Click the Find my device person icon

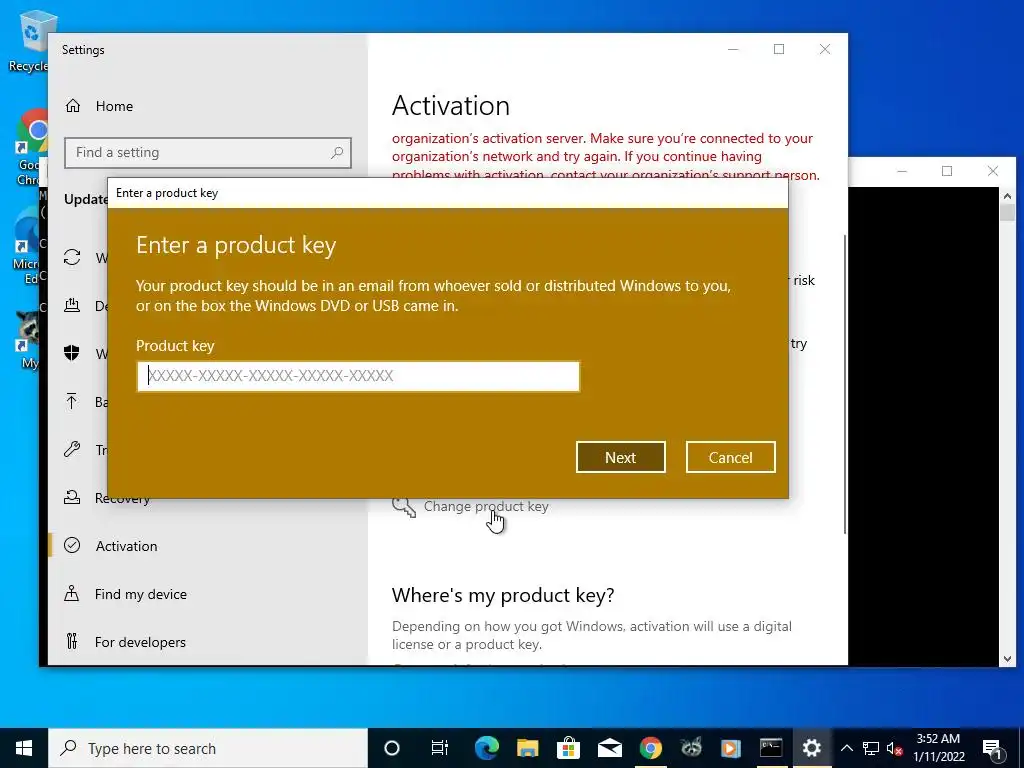tap(72, 594)
